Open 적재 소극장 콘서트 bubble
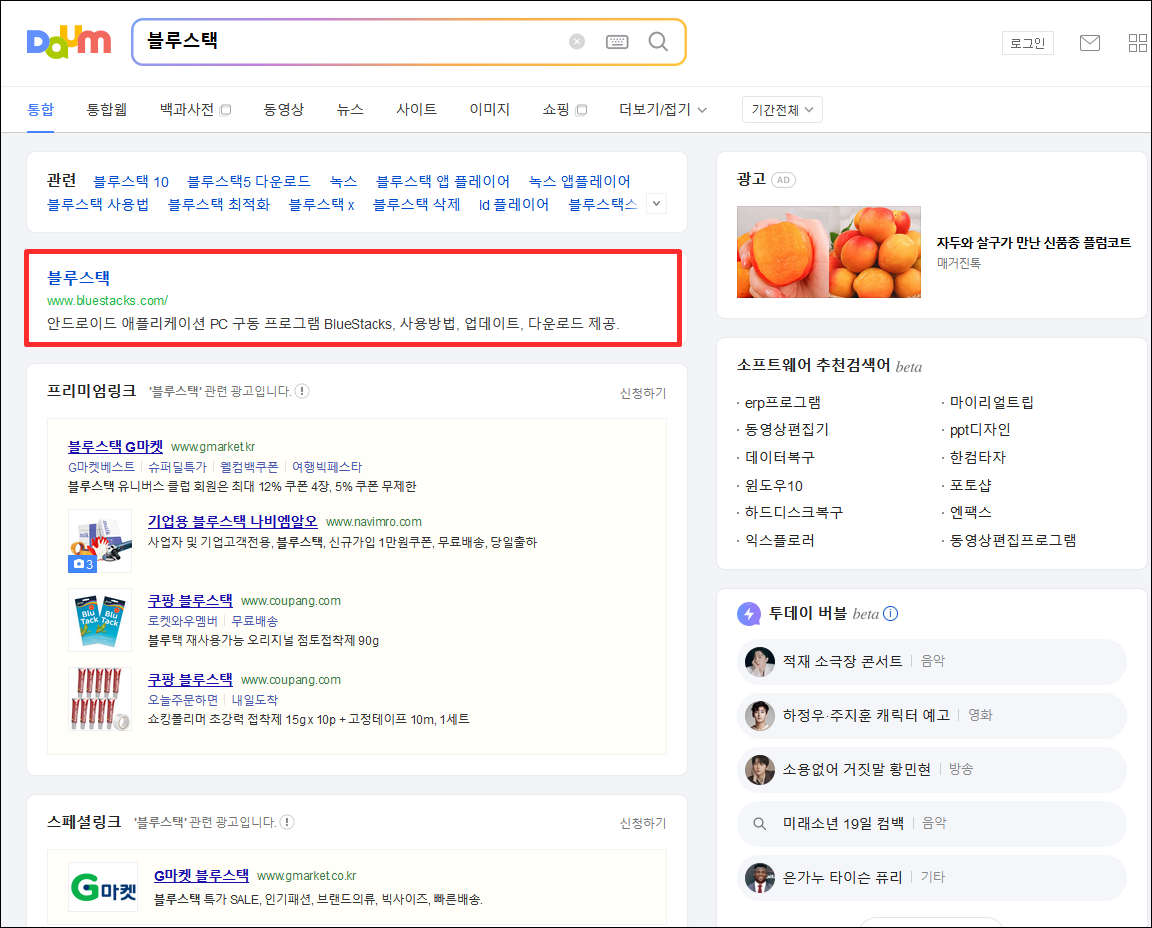 (932, 661)
